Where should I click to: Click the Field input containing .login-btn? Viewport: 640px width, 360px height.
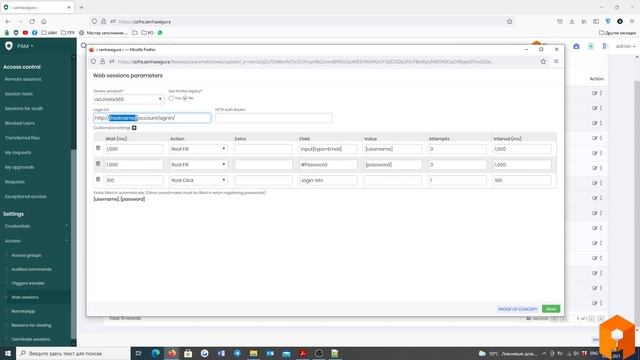pyautogui.click(x=328, y=180)
